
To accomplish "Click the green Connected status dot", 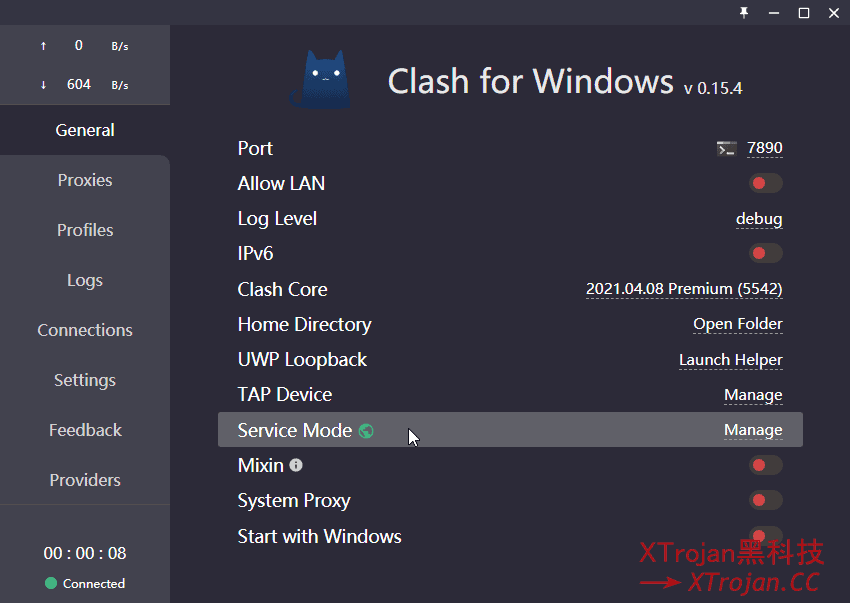I will [x=51, y=583].
